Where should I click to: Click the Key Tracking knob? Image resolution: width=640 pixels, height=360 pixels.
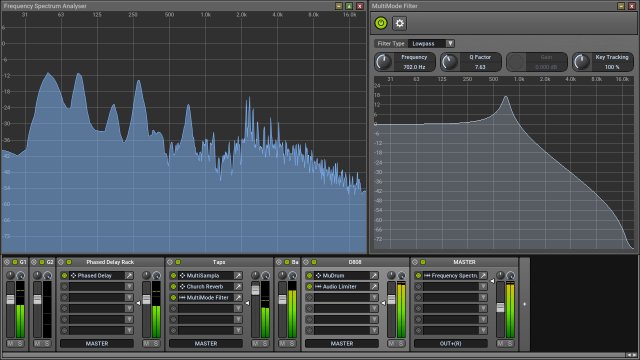click(581, 62)
